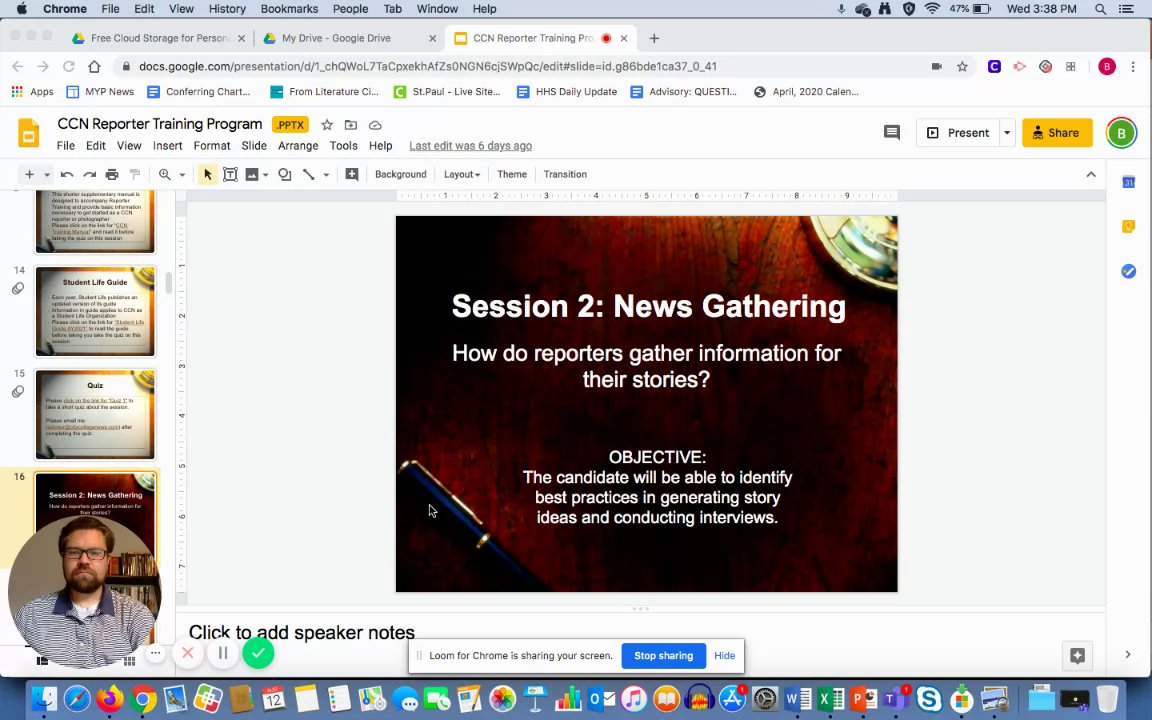The image size is (1152, 720).
Task: Click the Chrome home button
Action: (94, 67)
